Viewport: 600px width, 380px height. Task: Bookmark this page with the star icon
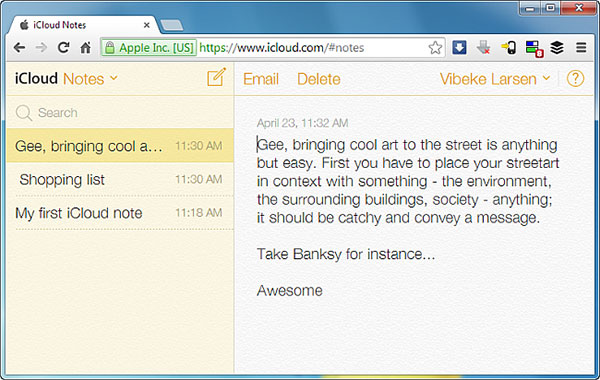pyautogui.click(x=435, y=48)
